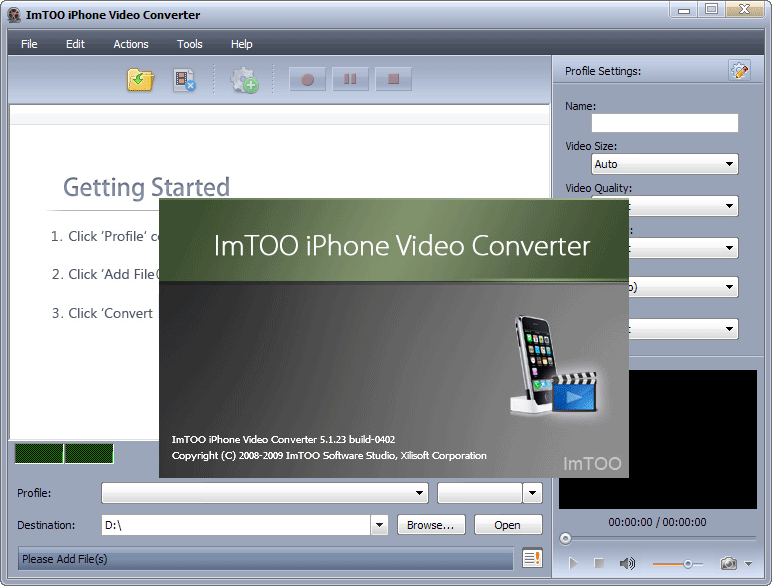Click the 00:00:00 / 00:00:00 time display
This screenshot has height=586, width=772.
[x=657, y=522]
